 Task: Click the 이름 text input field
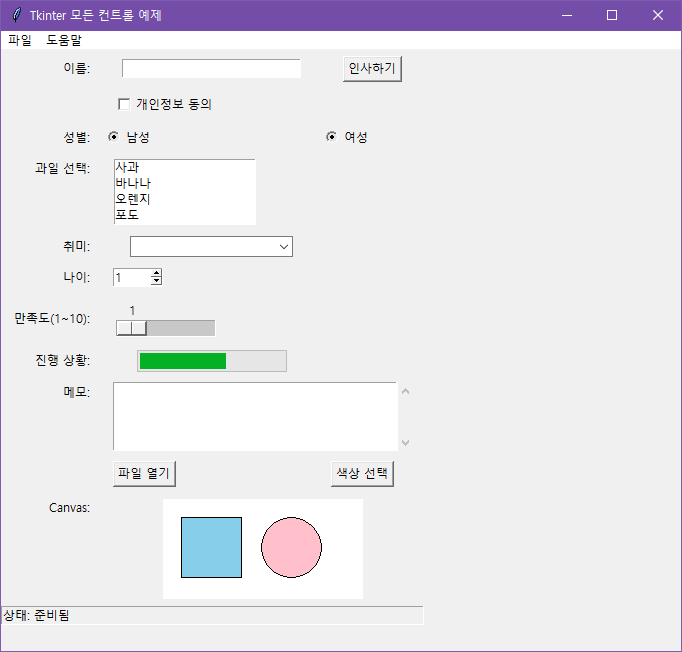(x=211, y=68)
